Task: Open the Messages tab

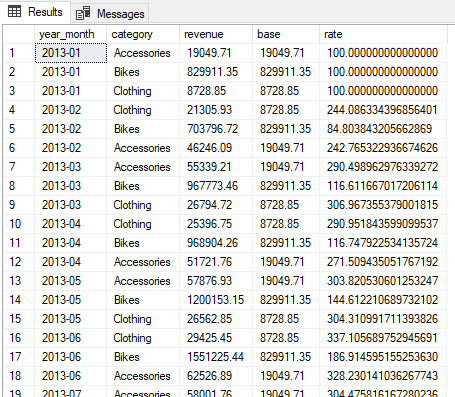Action: point(110,14)
